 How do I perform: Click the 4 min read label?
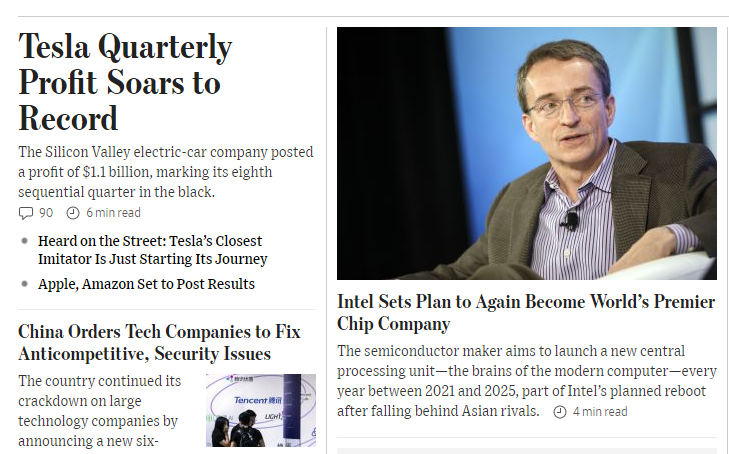[x=600, y=412]
